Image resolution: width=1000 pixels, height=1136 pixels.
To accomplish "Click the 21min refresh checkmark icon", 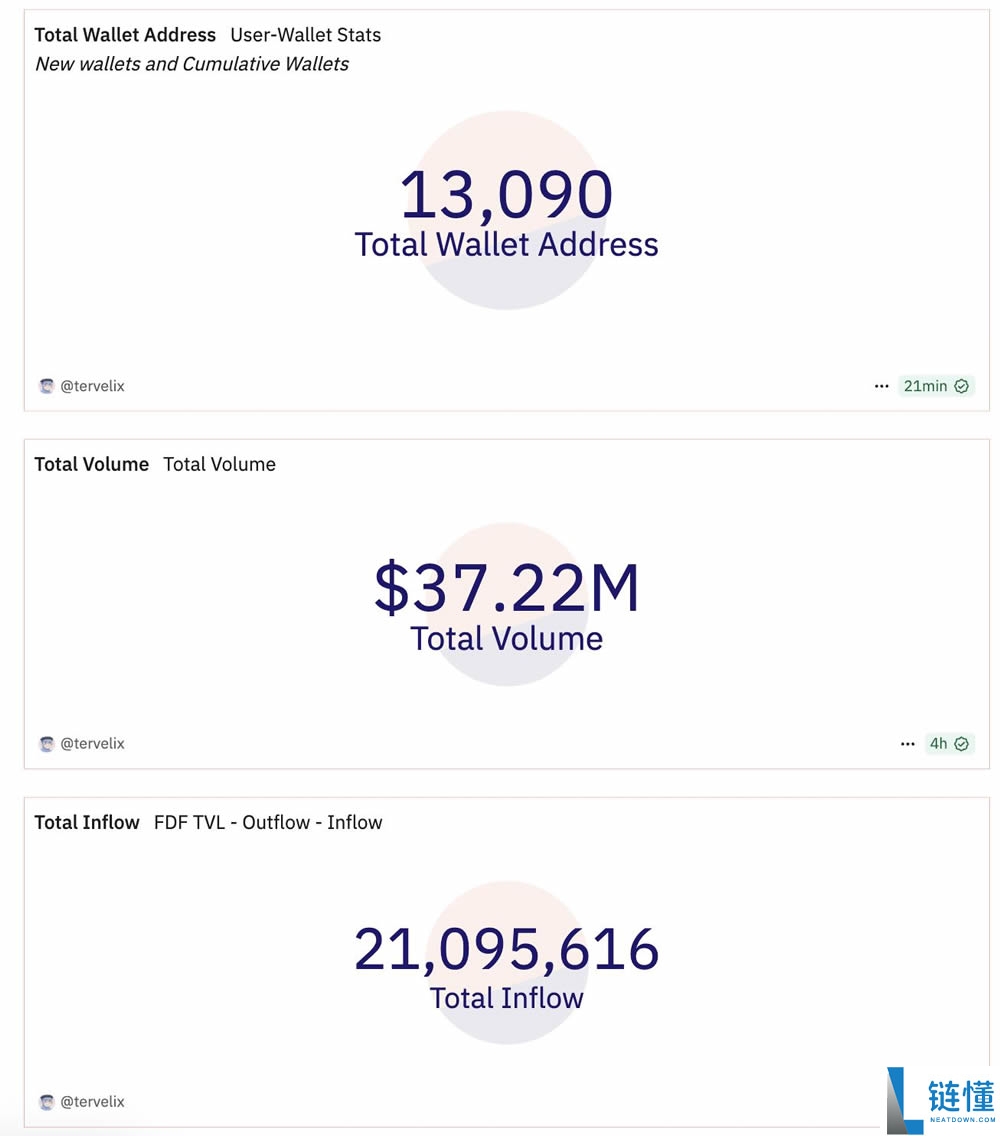I will click(962, 386).
